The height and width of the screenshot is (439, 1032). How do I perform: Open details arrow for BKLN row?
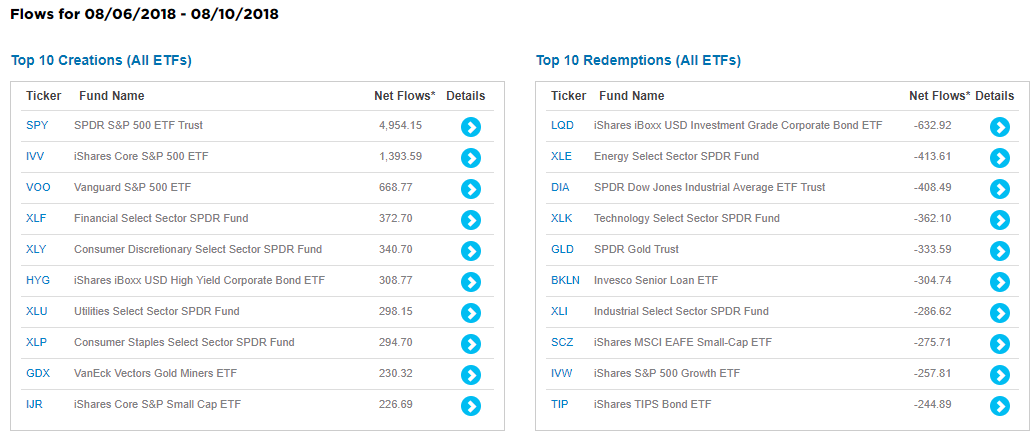pyautogui.click(x=1000, y=282)
